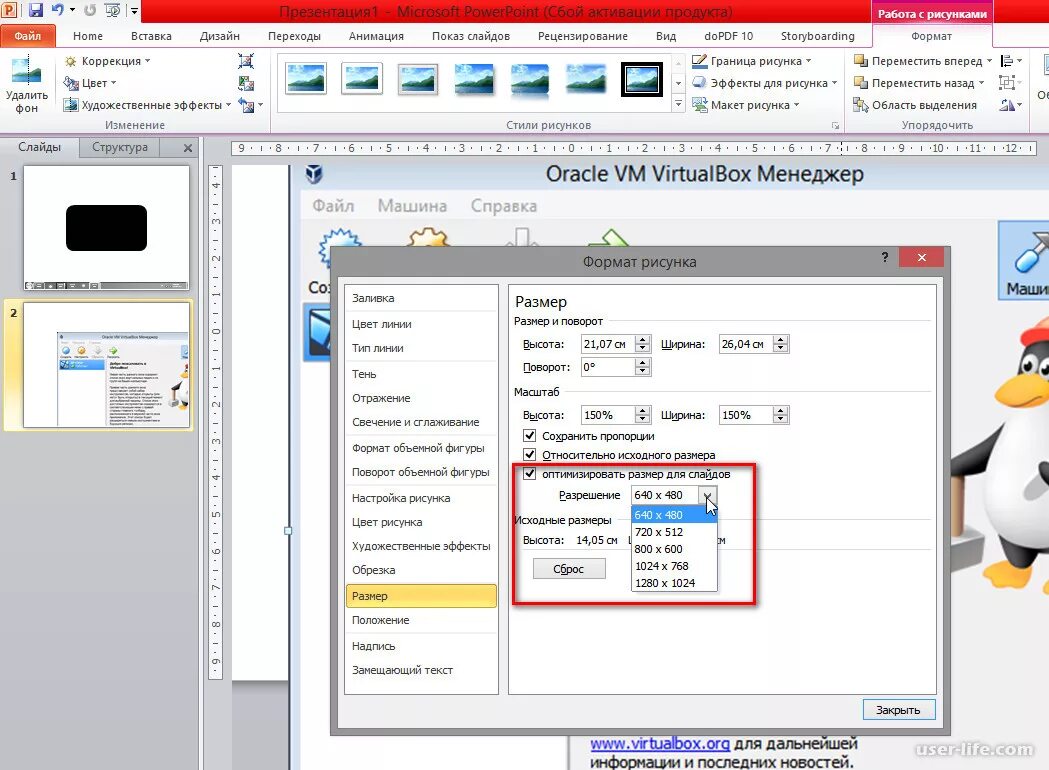1049x770 pixels.
Task: Click the Закрыть button in dialog
Action: pos(898,710)
